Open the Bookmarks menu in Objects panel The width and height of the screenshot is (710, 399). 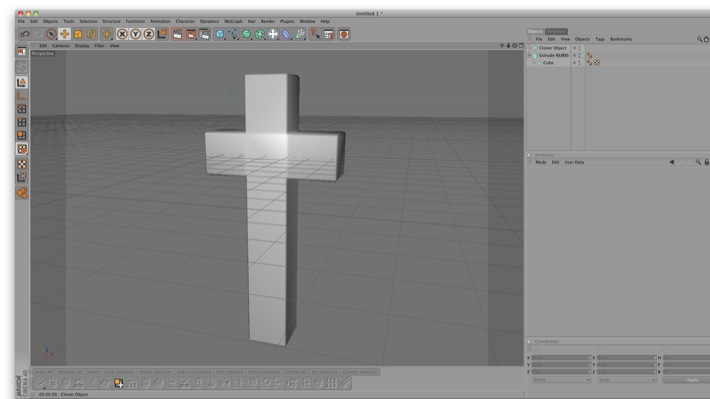click(621, 39)
